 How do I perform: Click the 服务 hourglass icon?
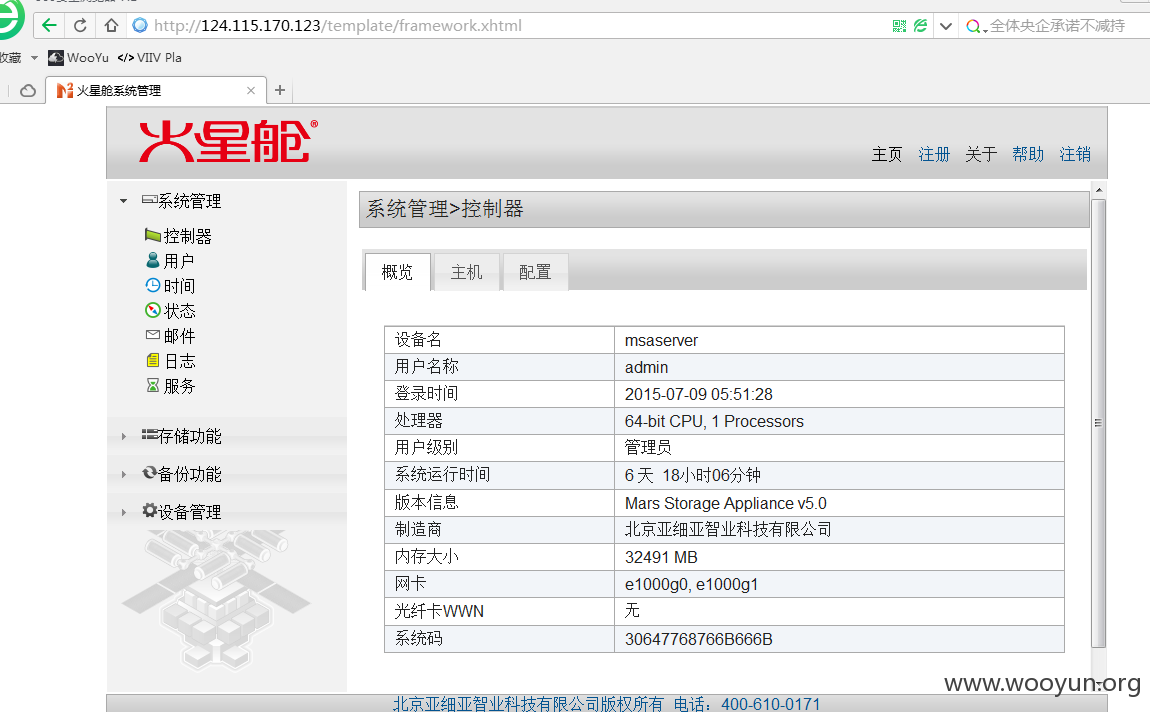tap(153, 385)
